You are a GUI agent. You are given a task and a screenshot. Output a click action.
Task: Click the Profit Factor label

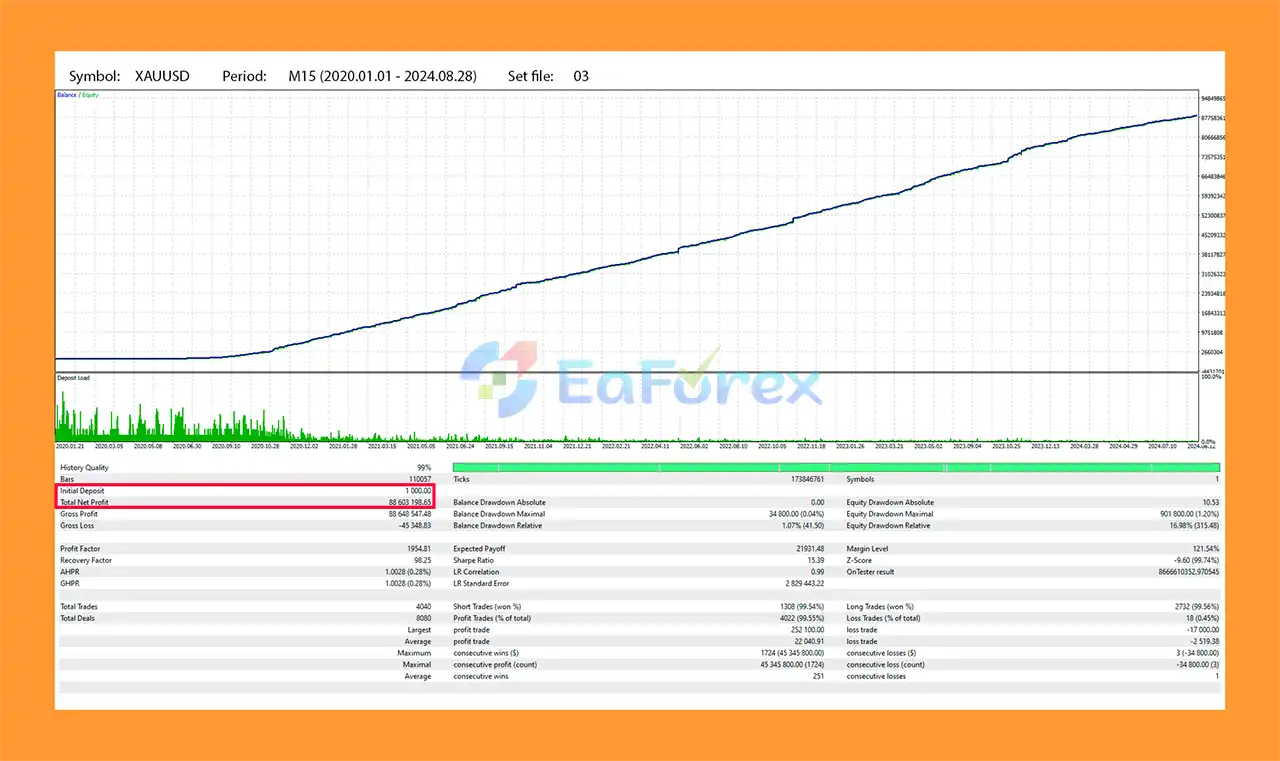(80, 549)
